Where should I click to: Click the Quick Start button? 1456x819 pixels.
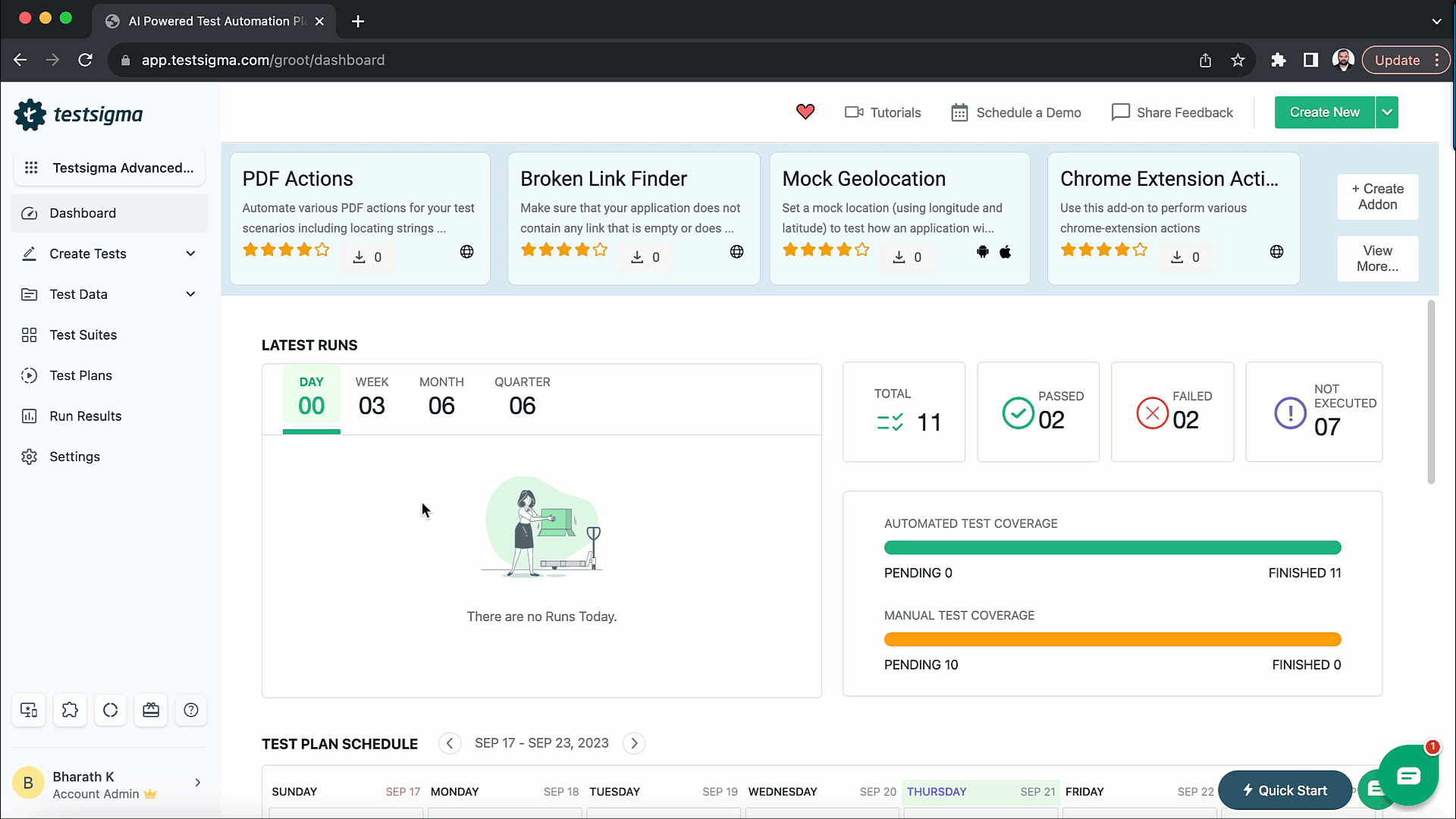[x=1285, y=790]
